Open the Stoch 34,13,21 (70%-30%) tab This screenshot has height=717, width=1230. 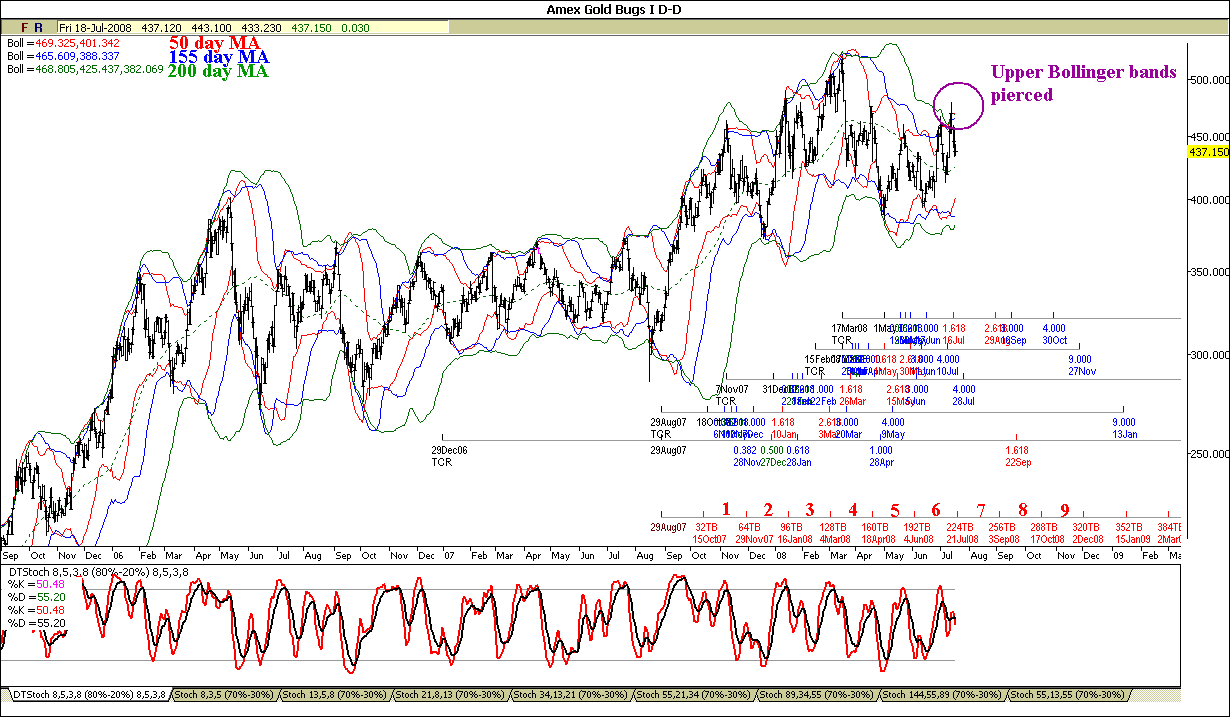[x=571, y=693]
